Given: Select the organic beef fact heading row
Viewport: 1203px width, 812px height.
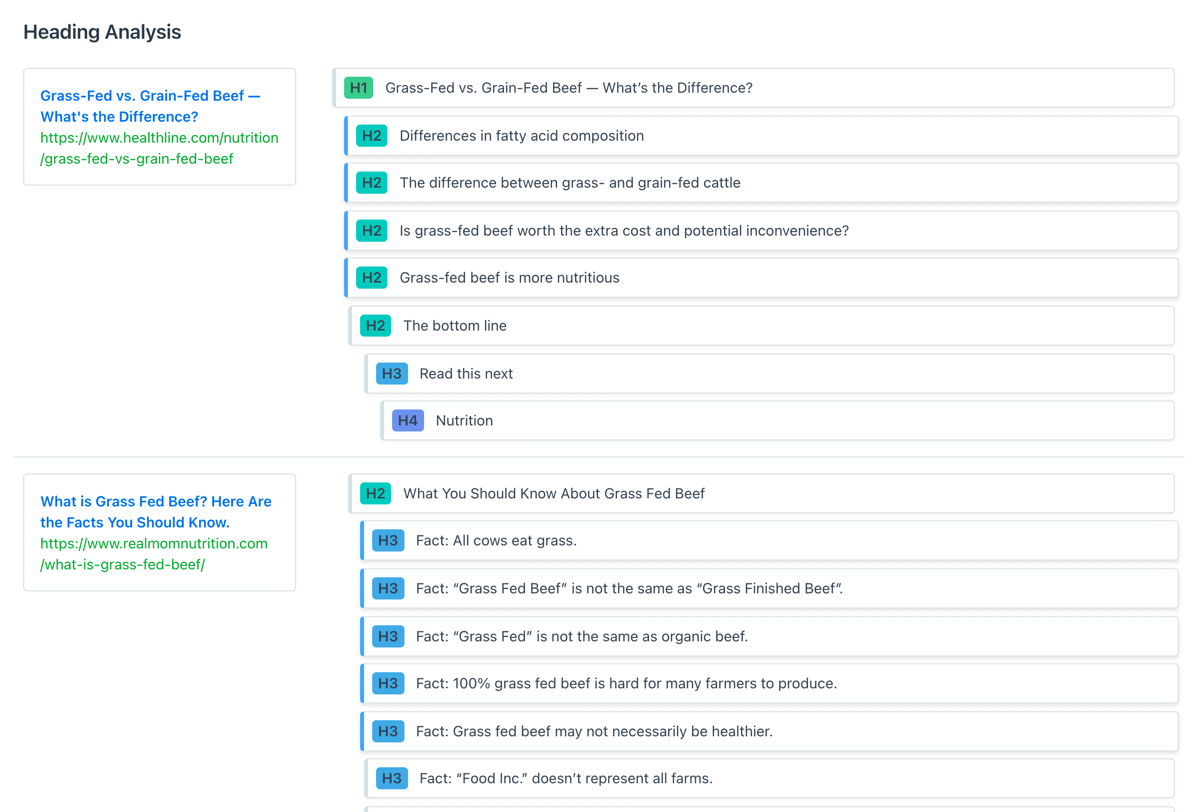Looking at the screenshot, I should [x=582, y=637].
